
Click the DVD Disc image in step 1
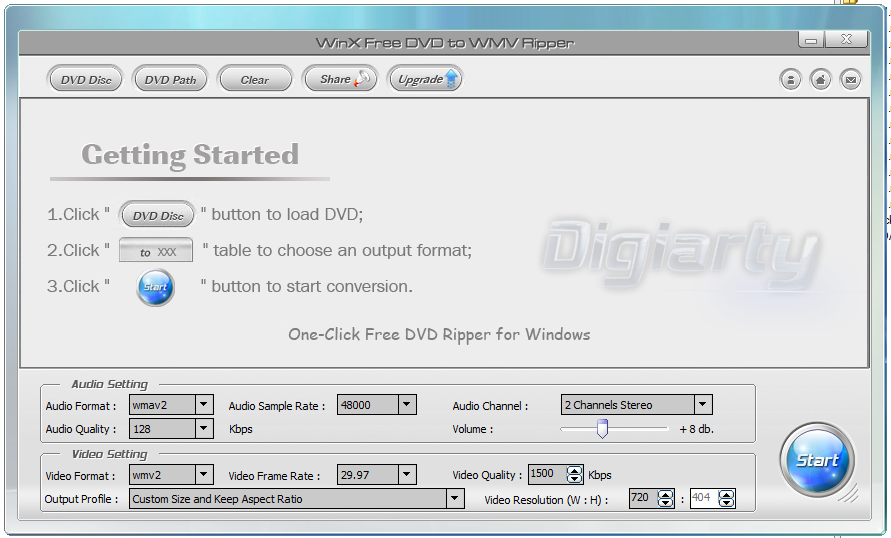tap(157, 215)
